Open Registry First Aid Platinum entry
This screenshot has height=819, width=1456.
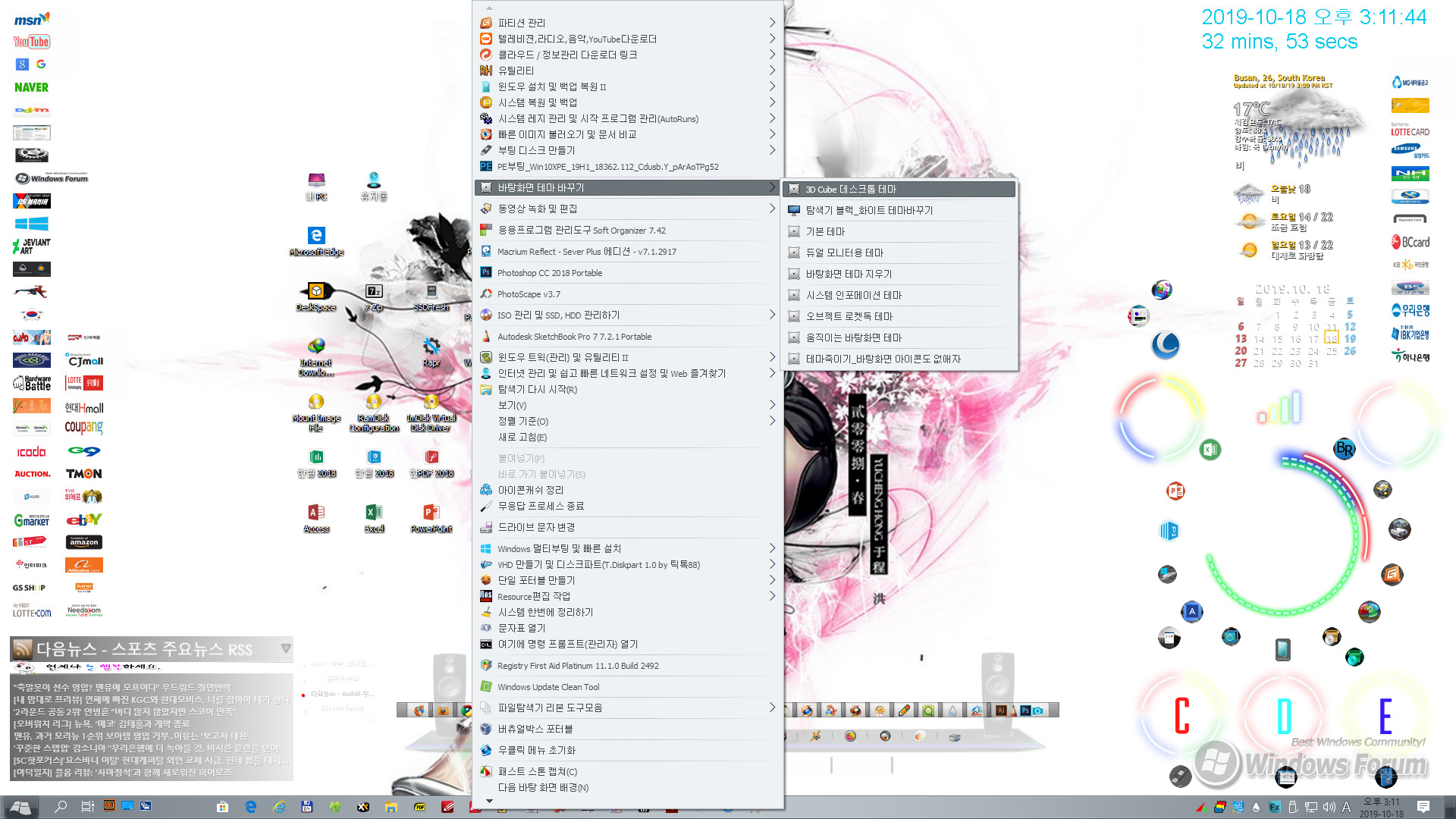pyautogui.click(x=628, y=666)
